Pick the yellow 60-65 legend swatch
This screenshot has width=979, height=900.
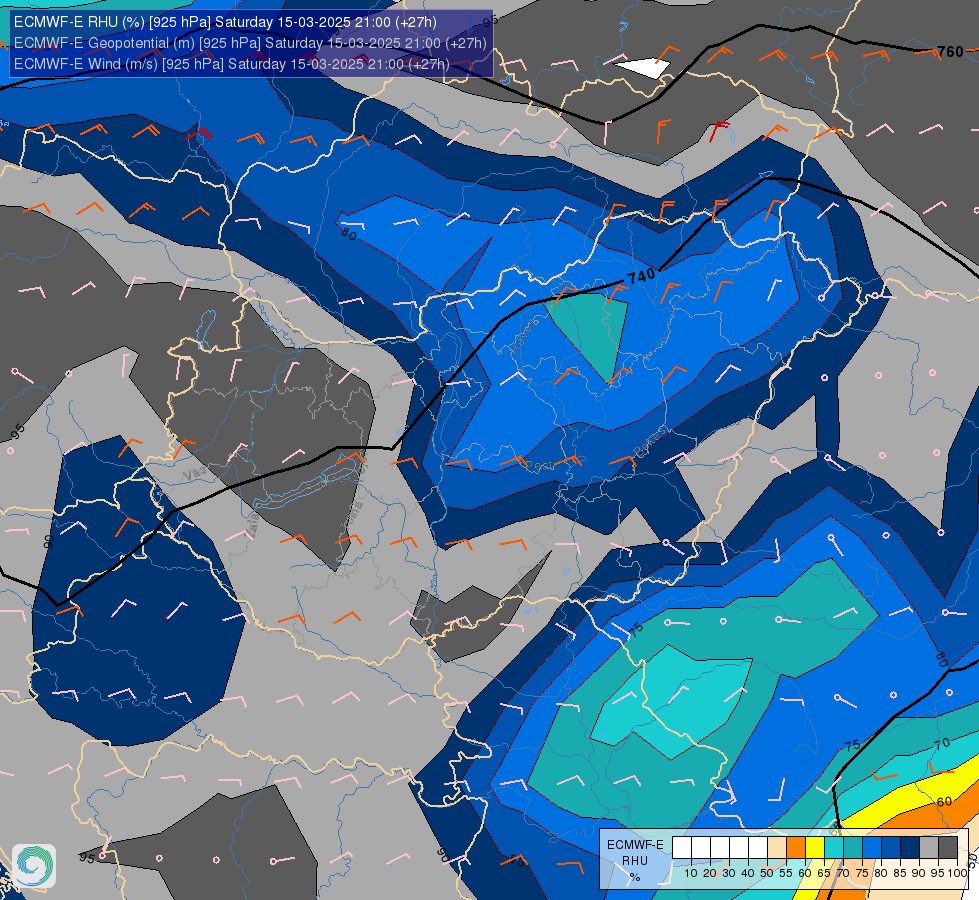click(815, 847)
